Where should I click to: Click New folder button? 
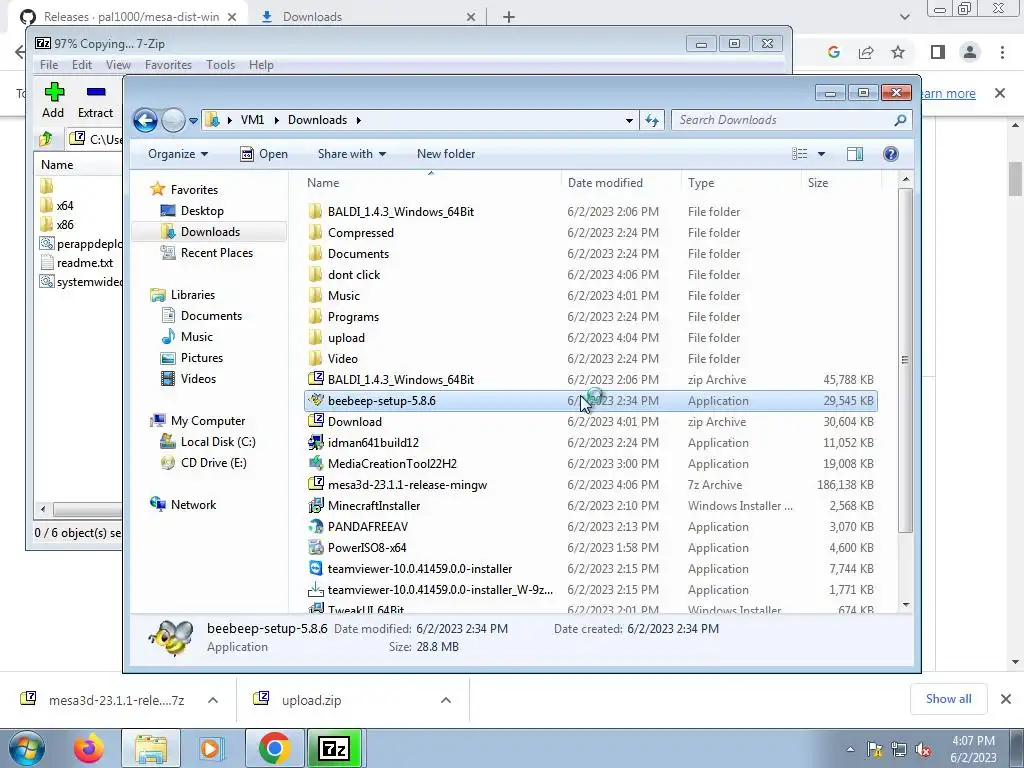click(446, 154)
